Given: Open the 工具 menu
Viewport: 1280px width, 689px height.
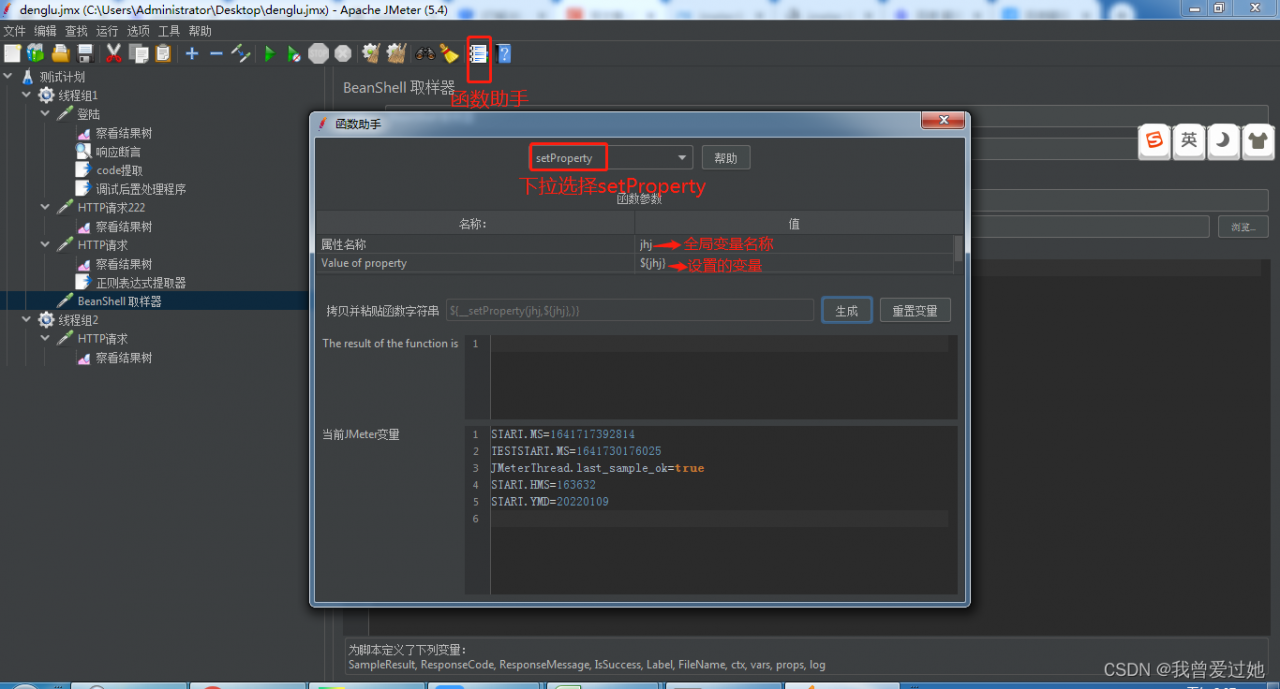Looking at the screenshot, I should (169, 31).
